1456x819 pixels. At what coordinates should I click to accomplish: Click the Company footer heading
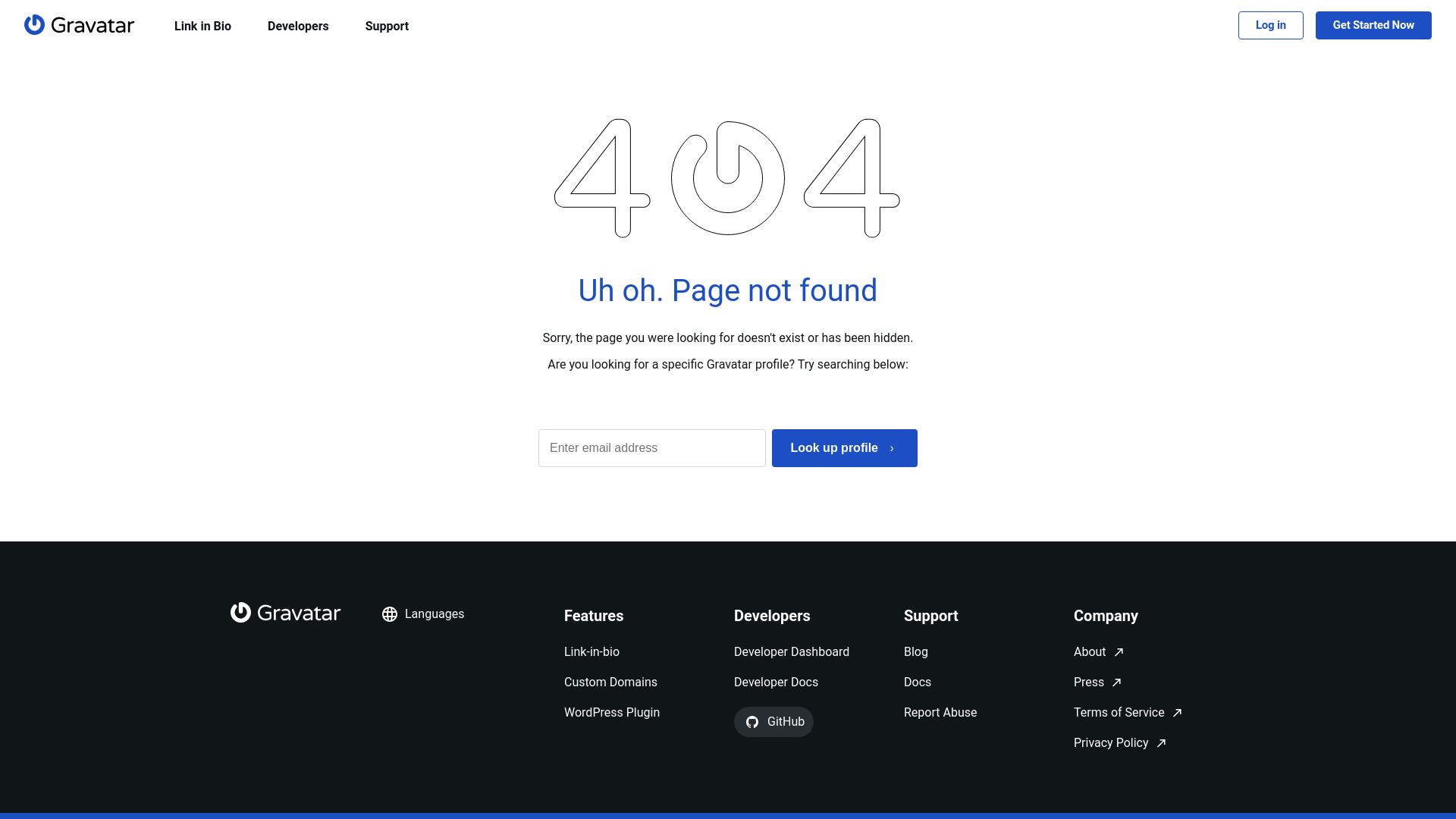click(1106, 616)
